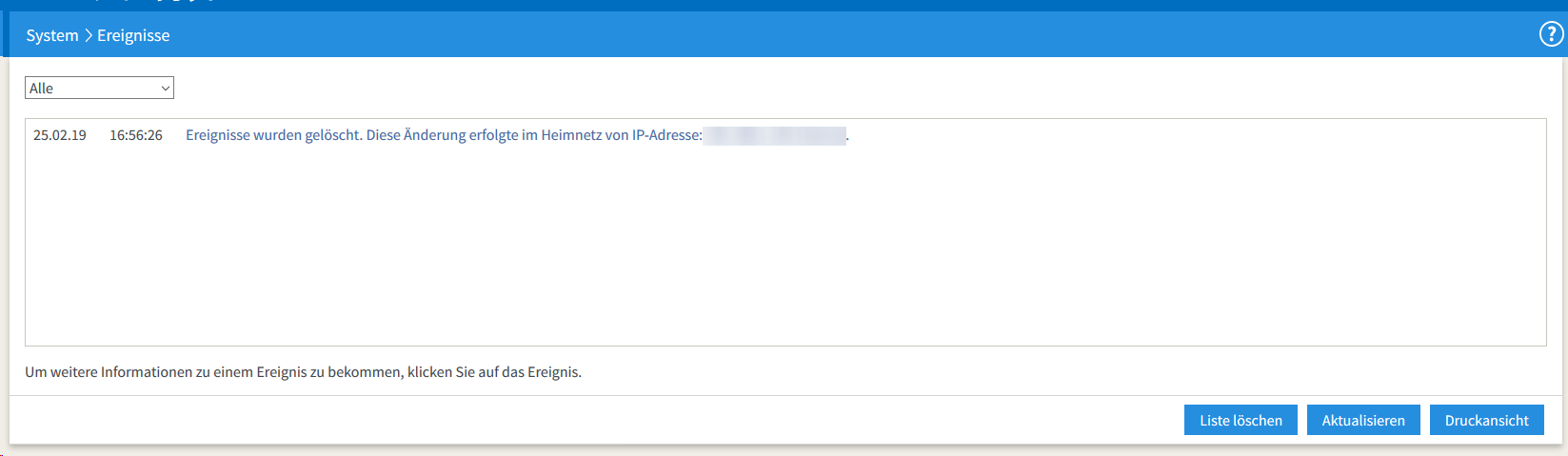Click empty space inside the event list box
Viewport: 1568px width, 456px height.
(785, 248)
